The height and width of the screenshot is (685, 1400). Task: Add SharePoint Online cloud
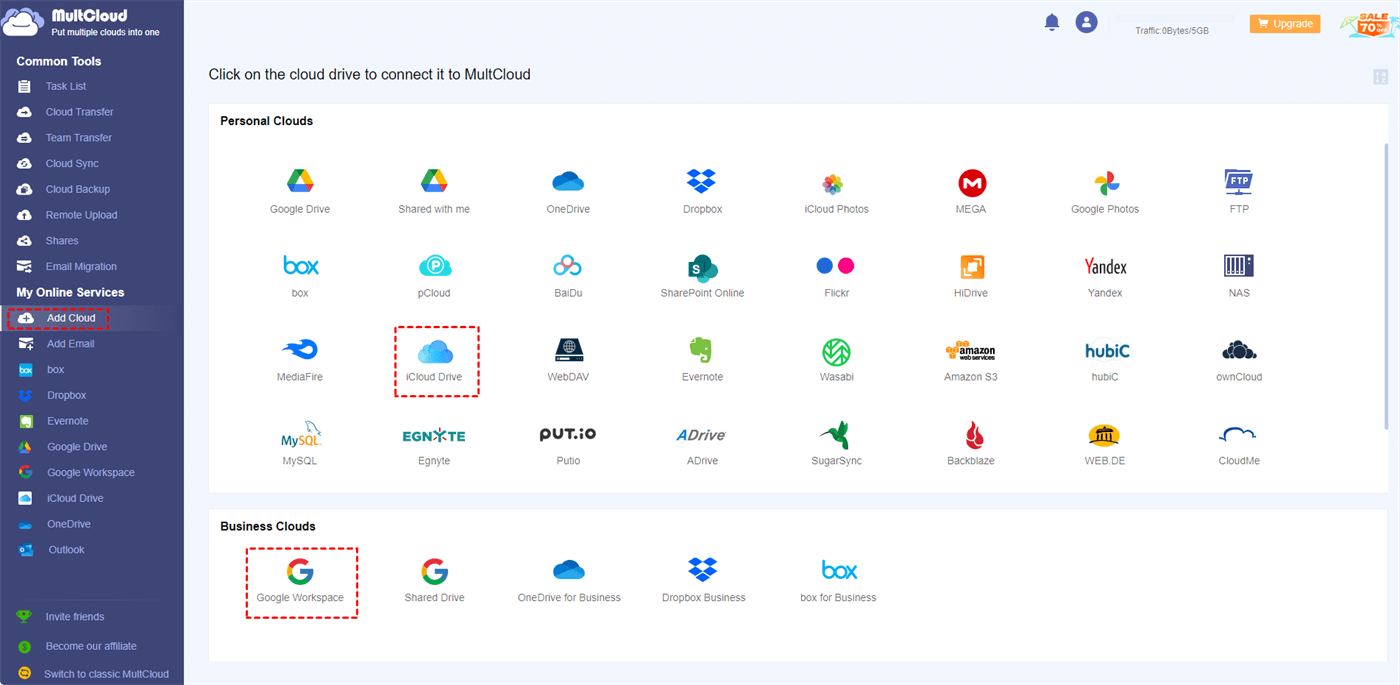[702, 275]
